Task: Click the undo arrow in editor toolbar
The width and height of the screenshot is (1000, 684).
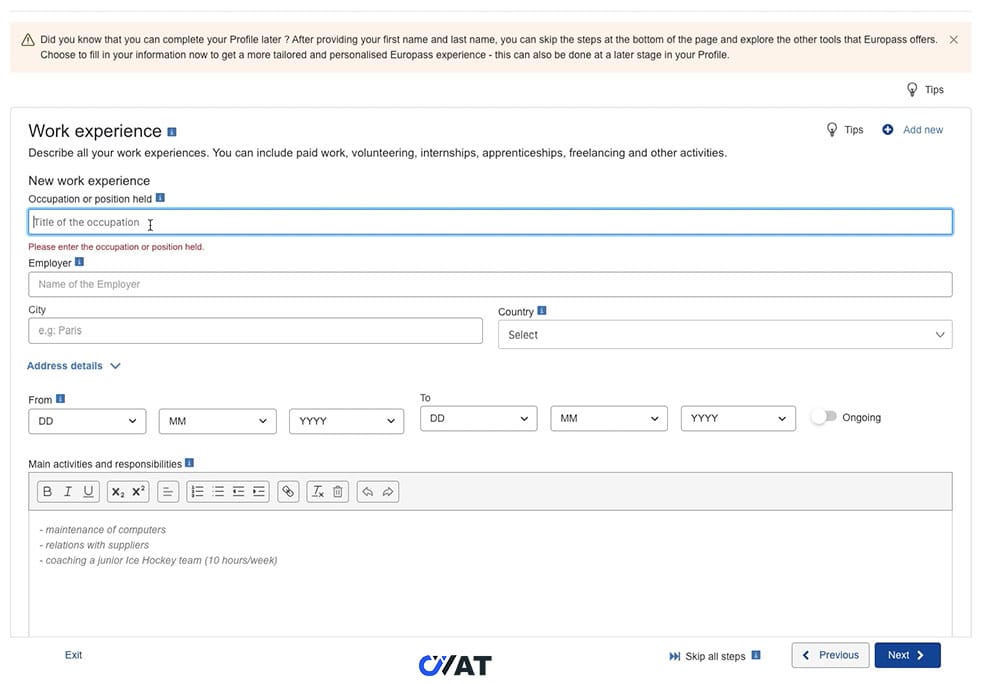Action: coord(367,491)
